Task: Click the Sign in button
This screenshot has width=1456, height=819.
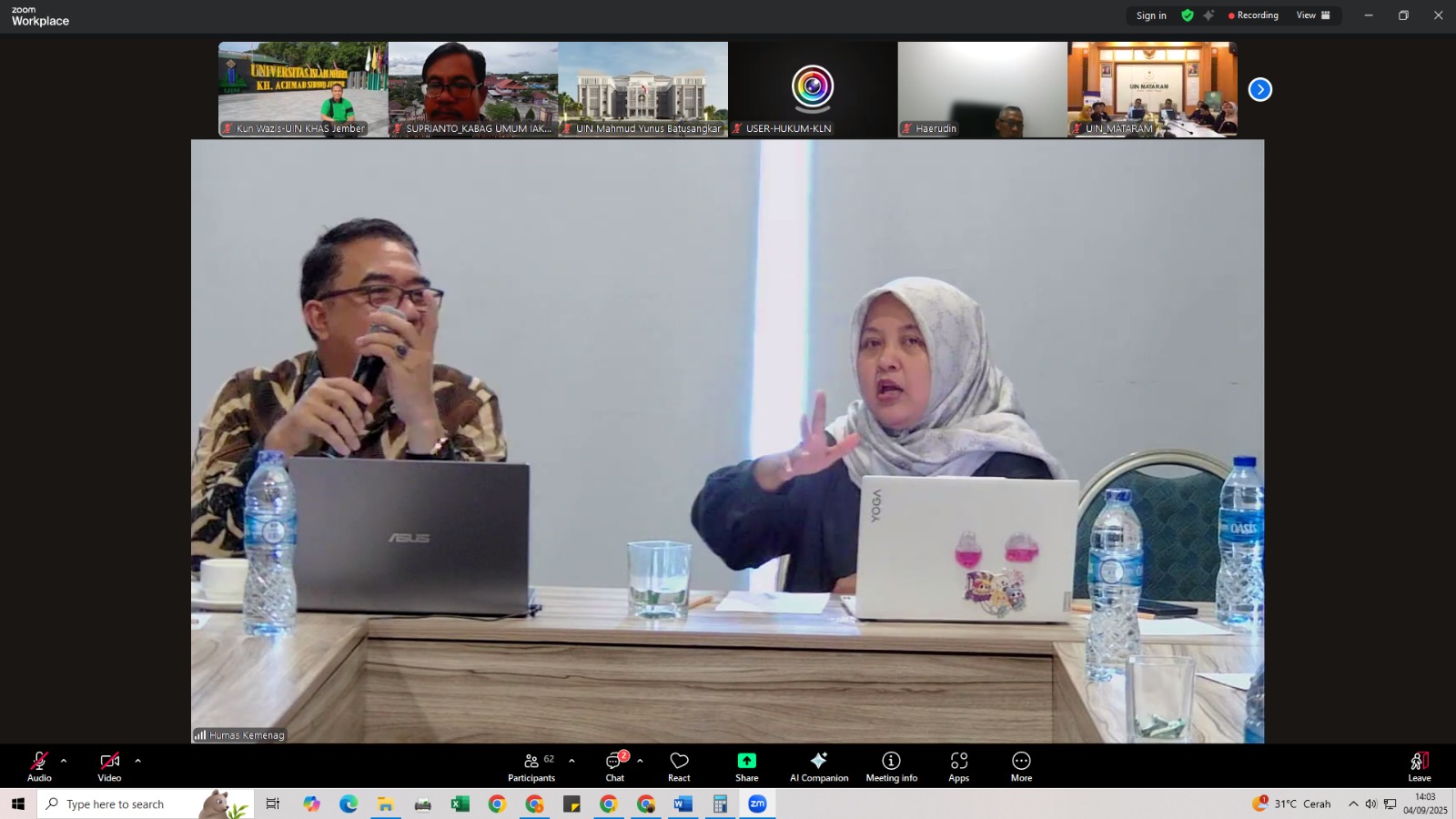Action: point(1151,15)
